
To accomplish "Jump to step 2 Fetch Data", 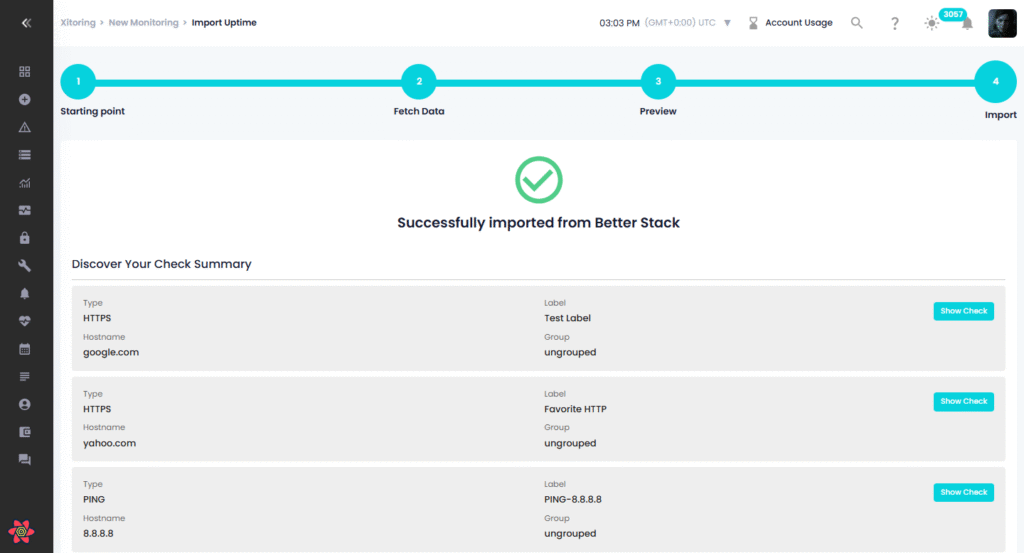I will [x=419, y=82].
